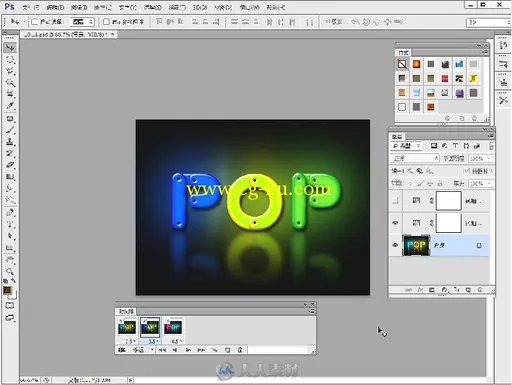Click new layer icon in Layers panel
Image resolution: width=512 pixels, height=385 pixels.
[x=468, y=290]
